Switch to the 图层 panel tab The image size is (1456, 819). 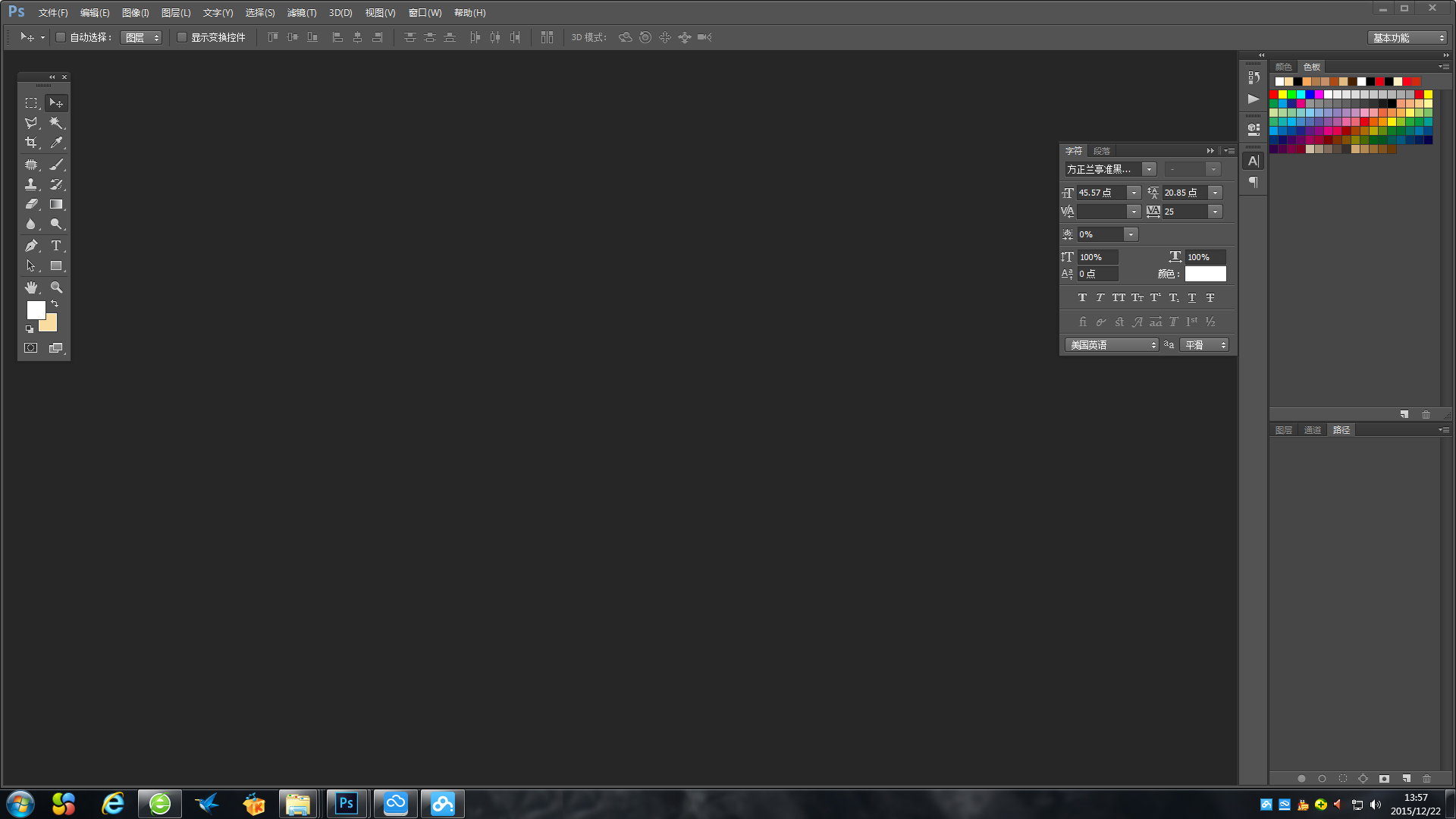(x=1283, y=430)
